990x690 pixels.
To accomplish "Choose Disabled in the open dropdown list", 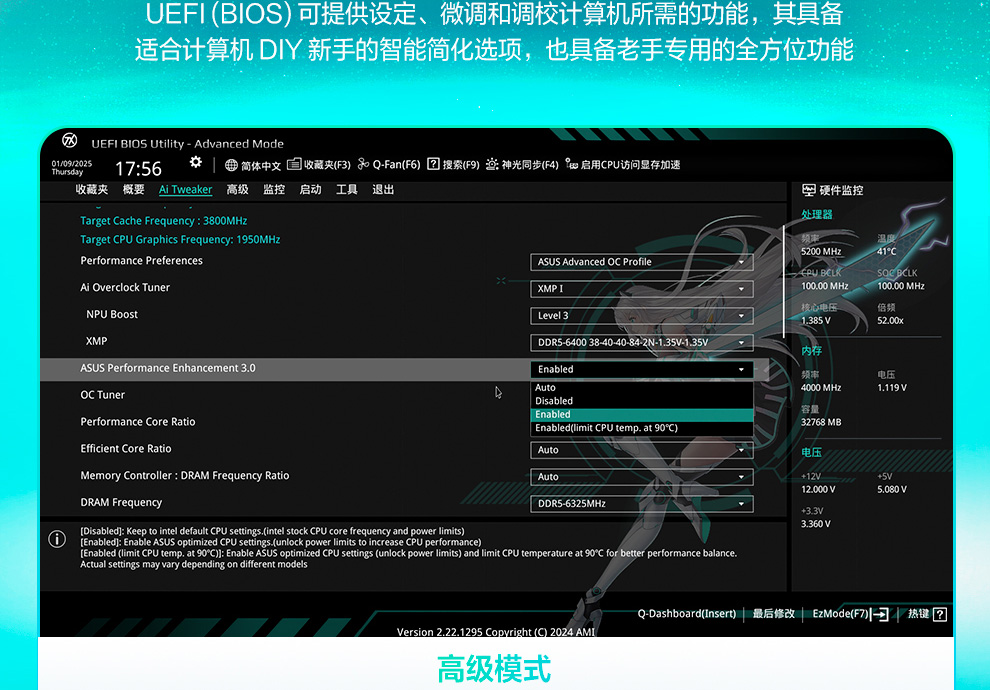I will pyautogui.click(x=641, y=401).
